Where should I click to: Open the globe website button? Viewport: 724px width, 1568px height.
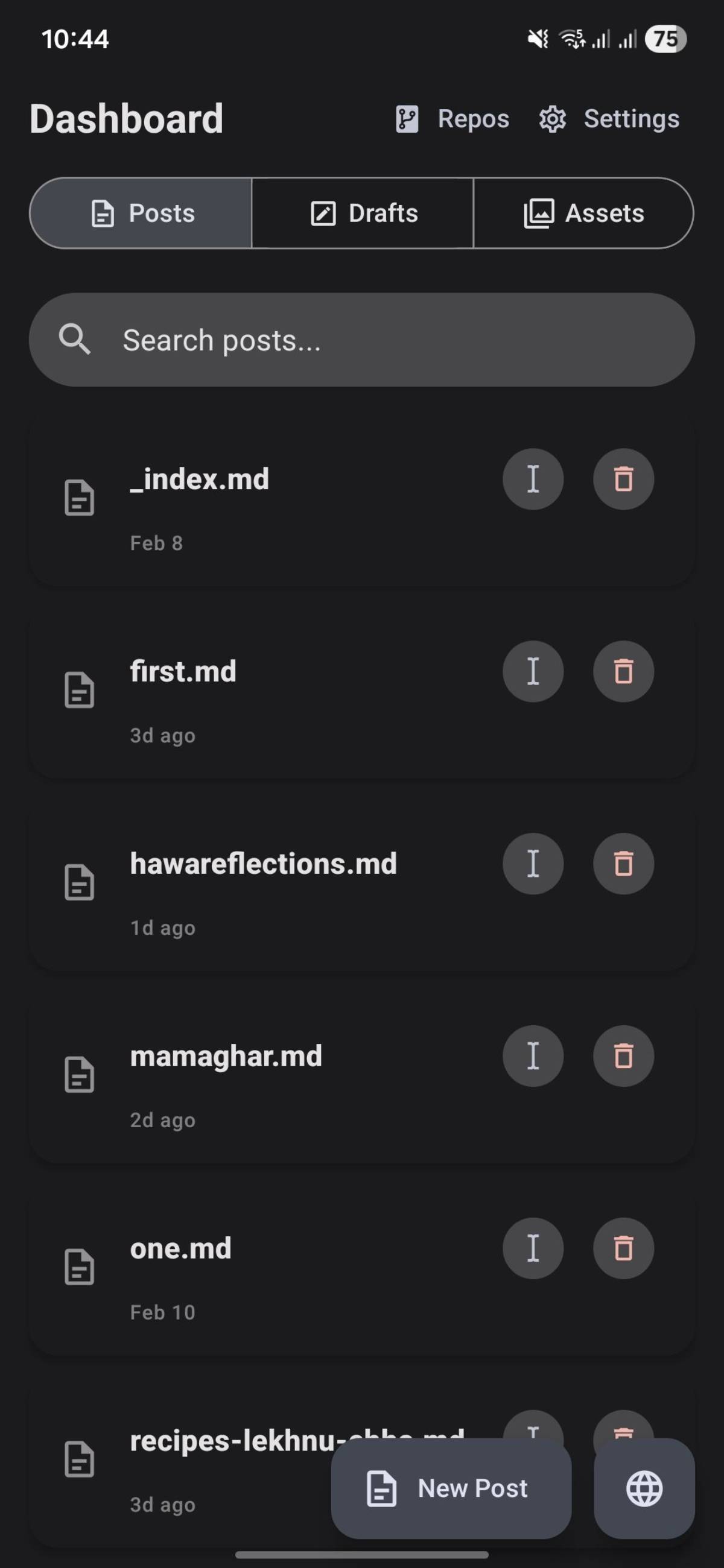click(644, 1488)
